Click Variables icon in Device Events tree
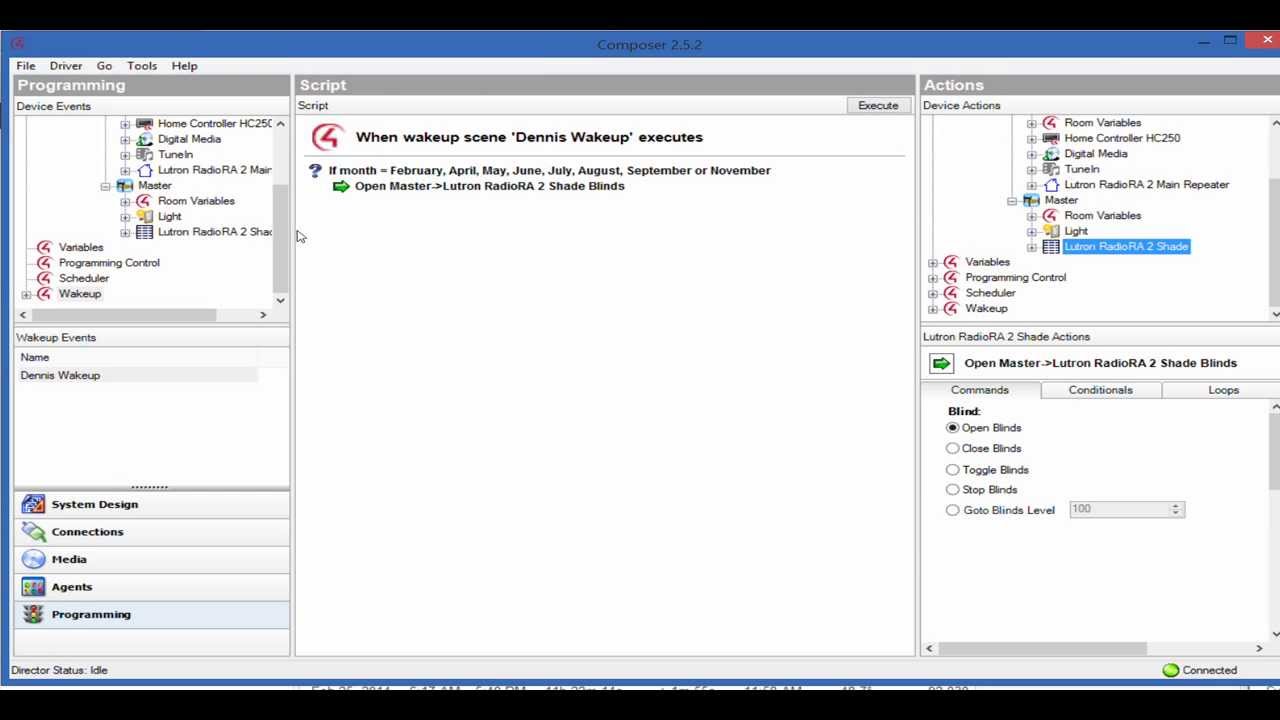 click(44, 247)
